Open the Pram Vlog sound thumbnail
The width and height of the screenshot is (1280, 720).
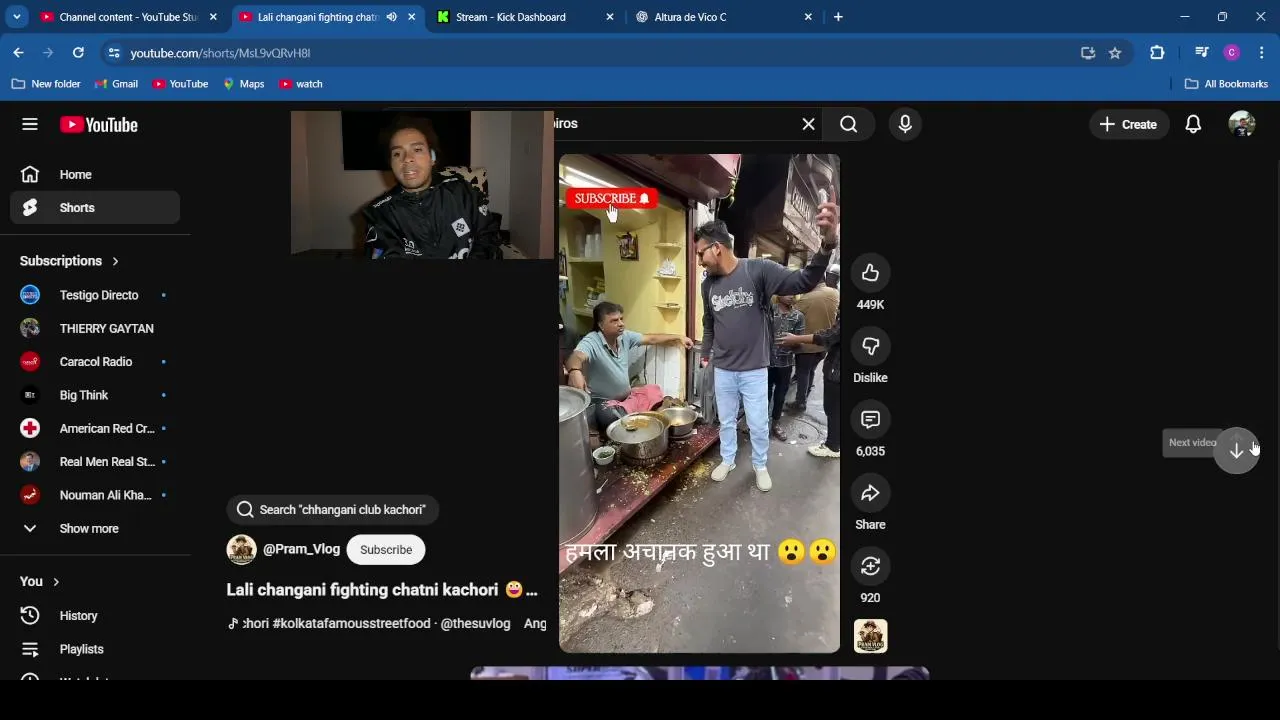point(870,636)
